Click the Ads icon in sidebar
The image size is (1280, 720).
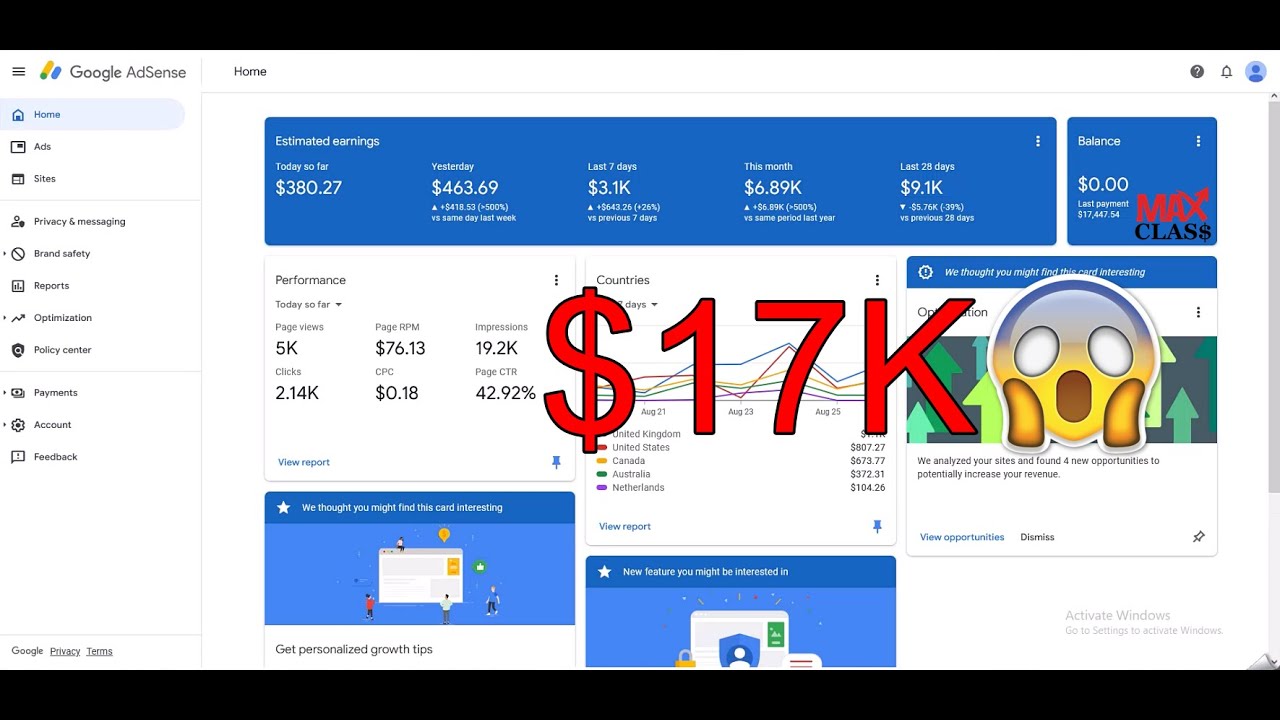point(18,147)
